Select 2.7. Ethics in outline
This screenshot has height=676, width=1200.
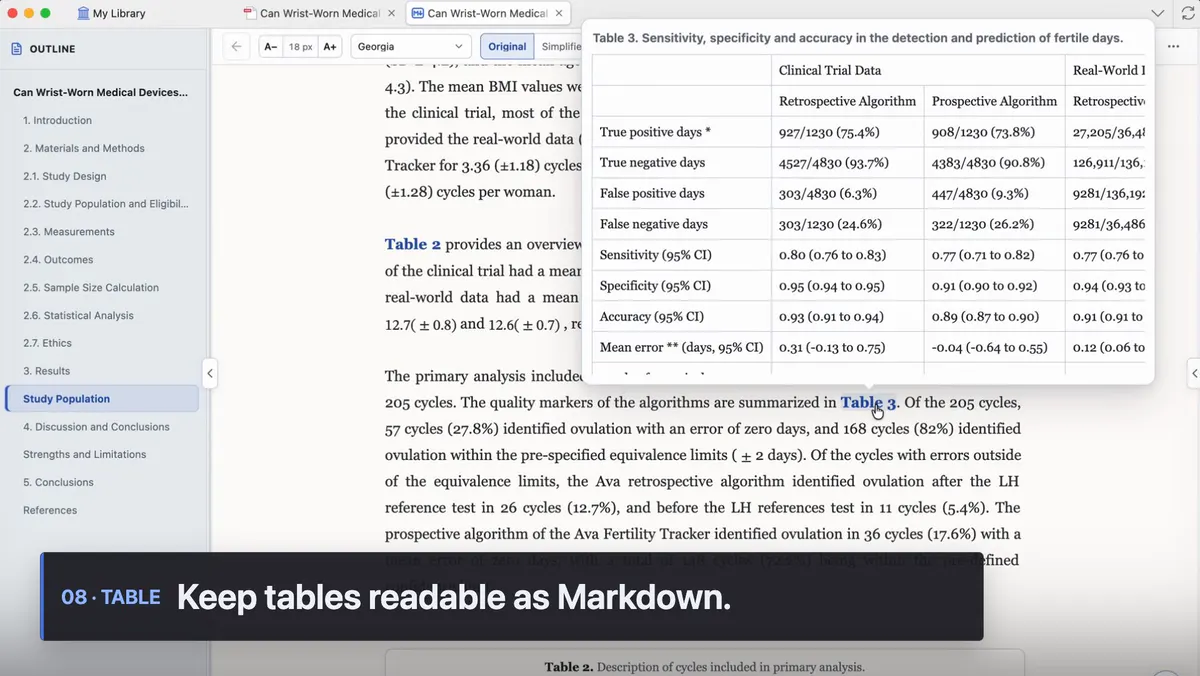[x=47, y=343]
